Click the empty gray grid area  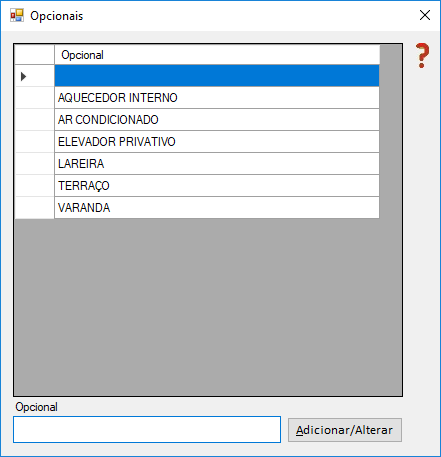click(x=208, y=307)
